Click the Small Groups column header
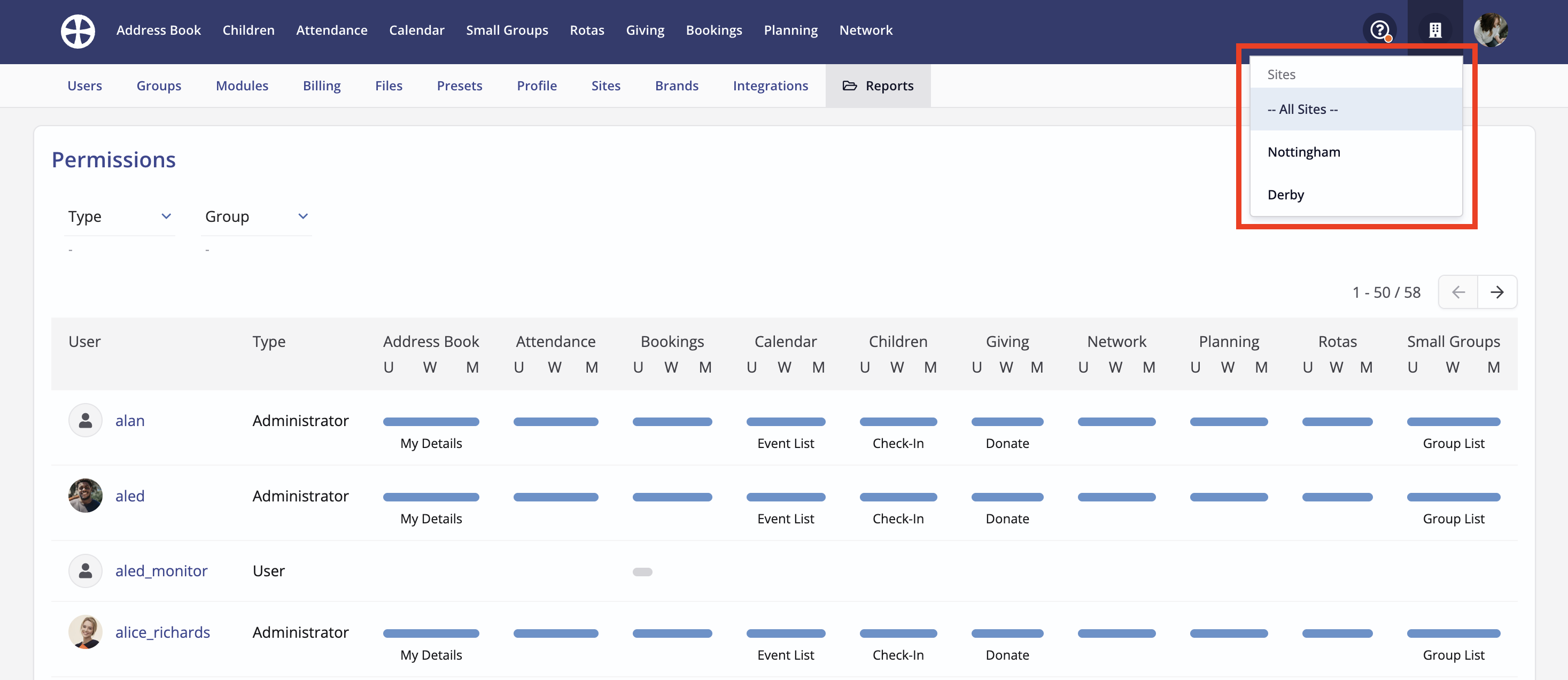1568x680 pixels. (1454, 342)
